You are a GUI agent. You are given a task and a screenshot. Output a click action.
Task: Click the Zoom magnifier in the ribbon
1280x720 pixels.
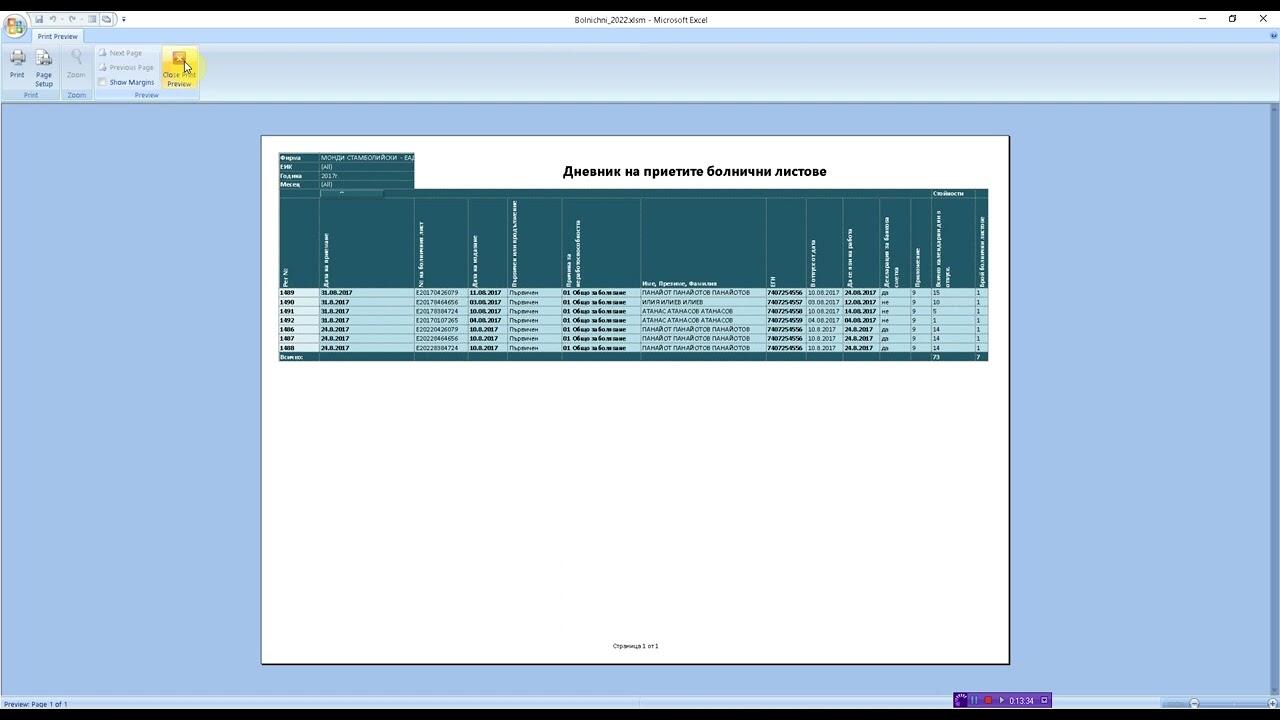click(76, 62)
